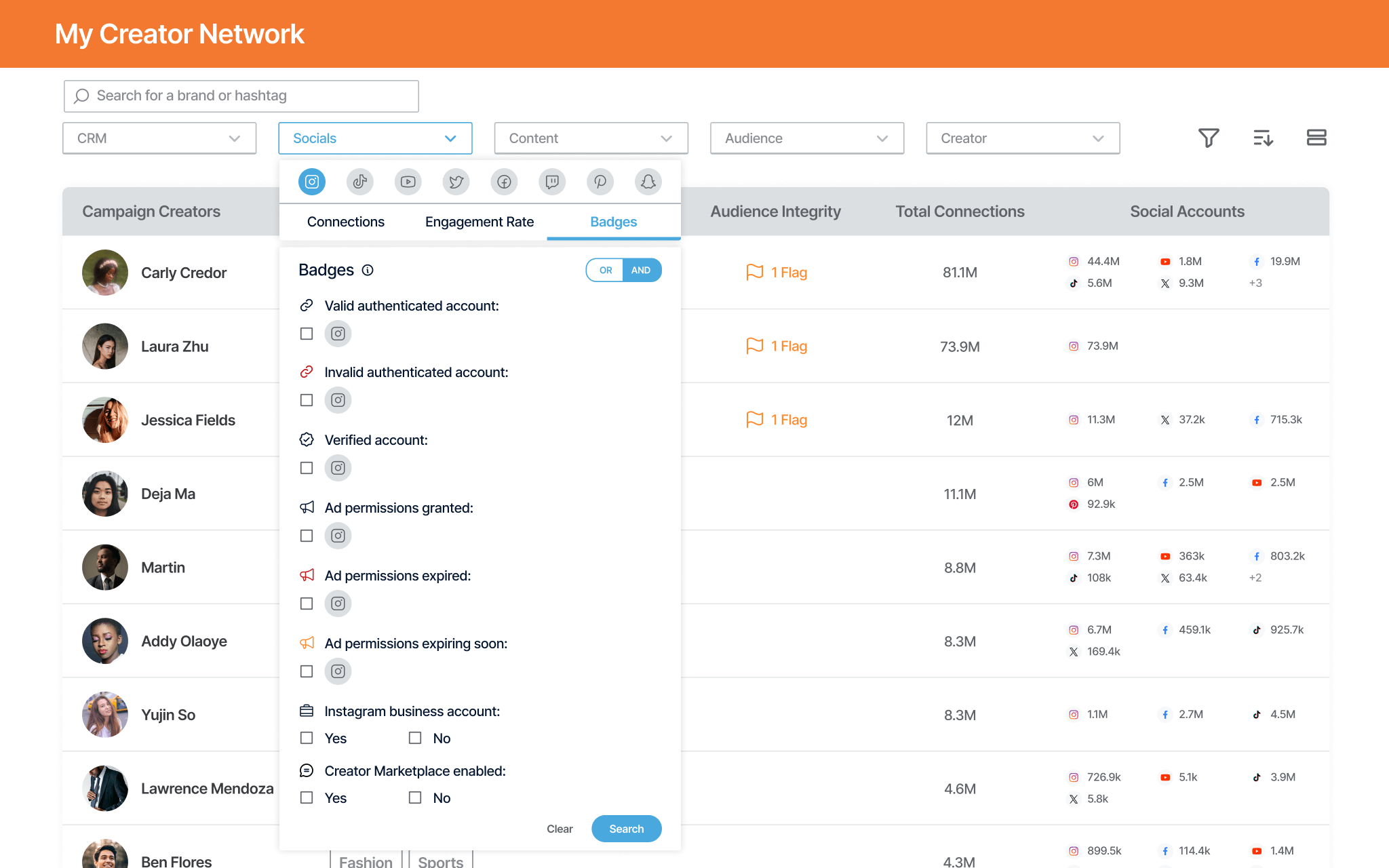
Task: Click Deja Ma's avatar photo
Action: (x=105, y=494)
